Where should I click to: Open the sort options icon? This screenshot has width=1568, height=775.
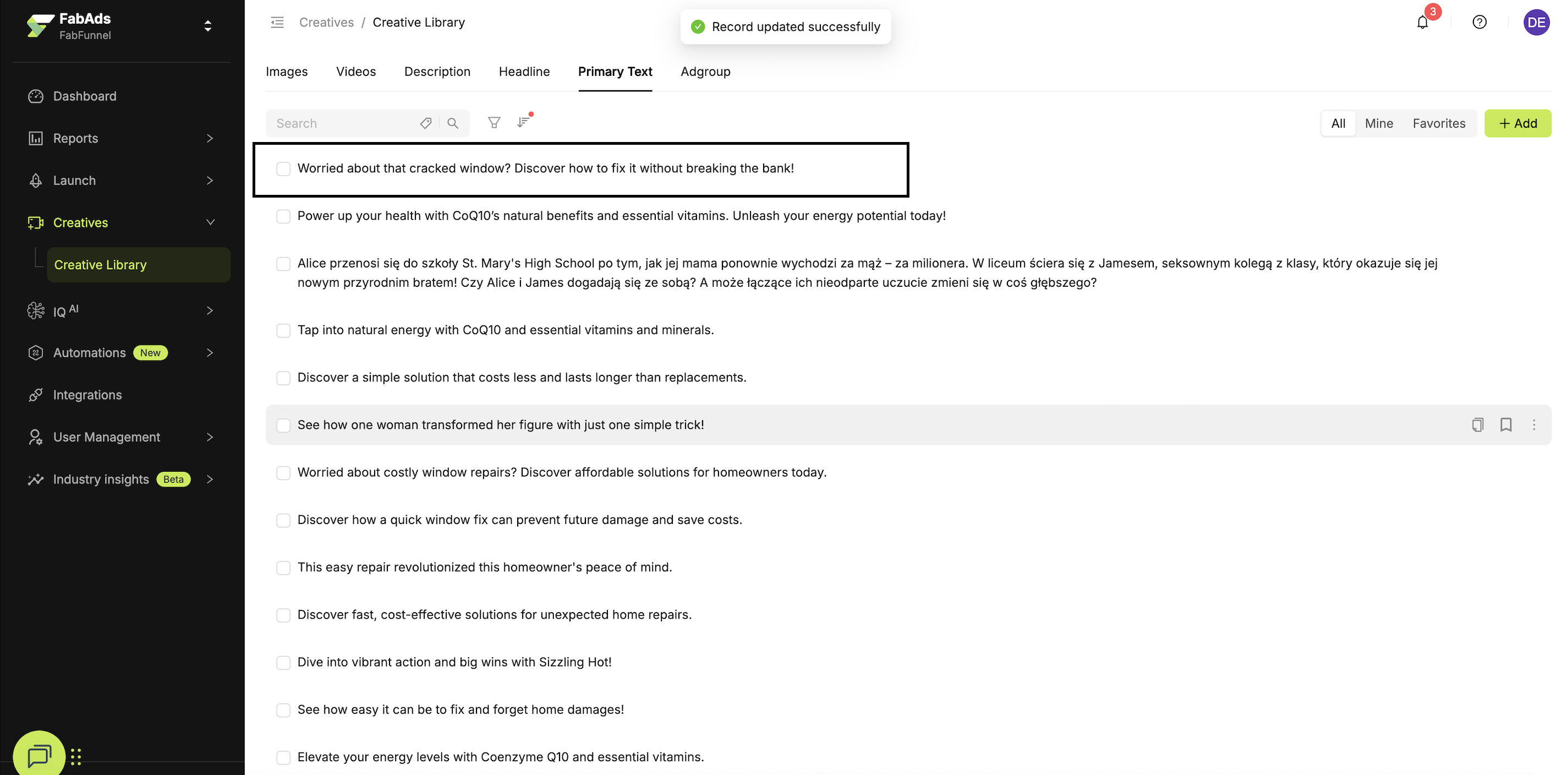[523, 123]
